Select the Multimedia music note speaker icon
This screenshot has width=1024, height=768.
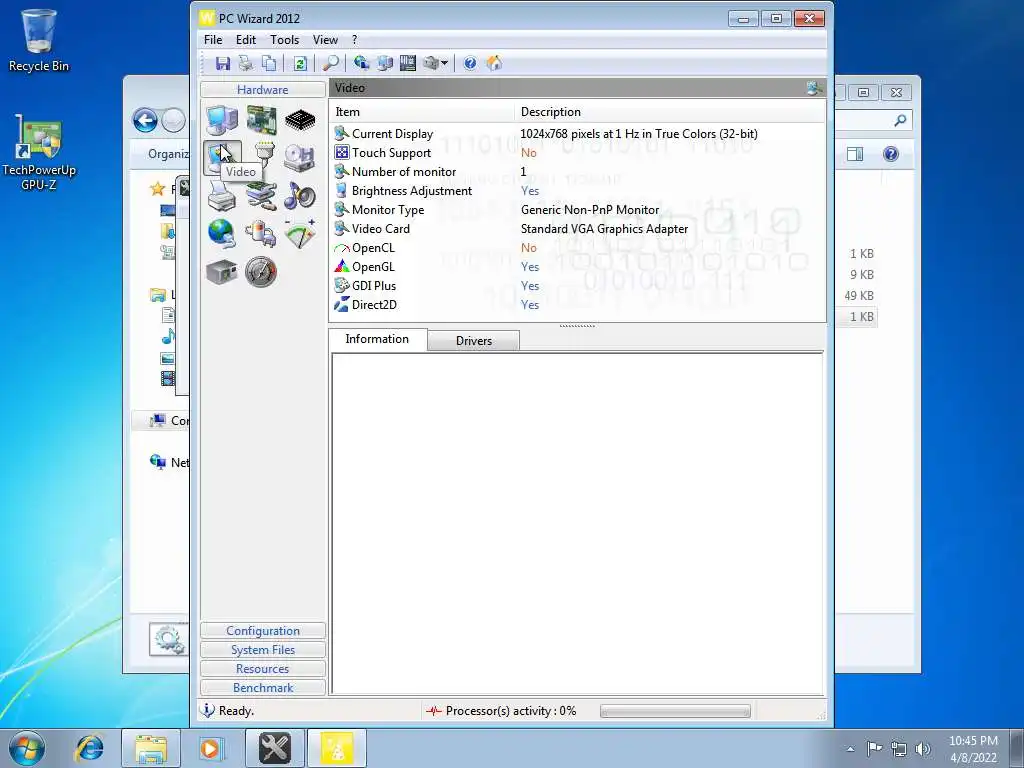[300, 196]
